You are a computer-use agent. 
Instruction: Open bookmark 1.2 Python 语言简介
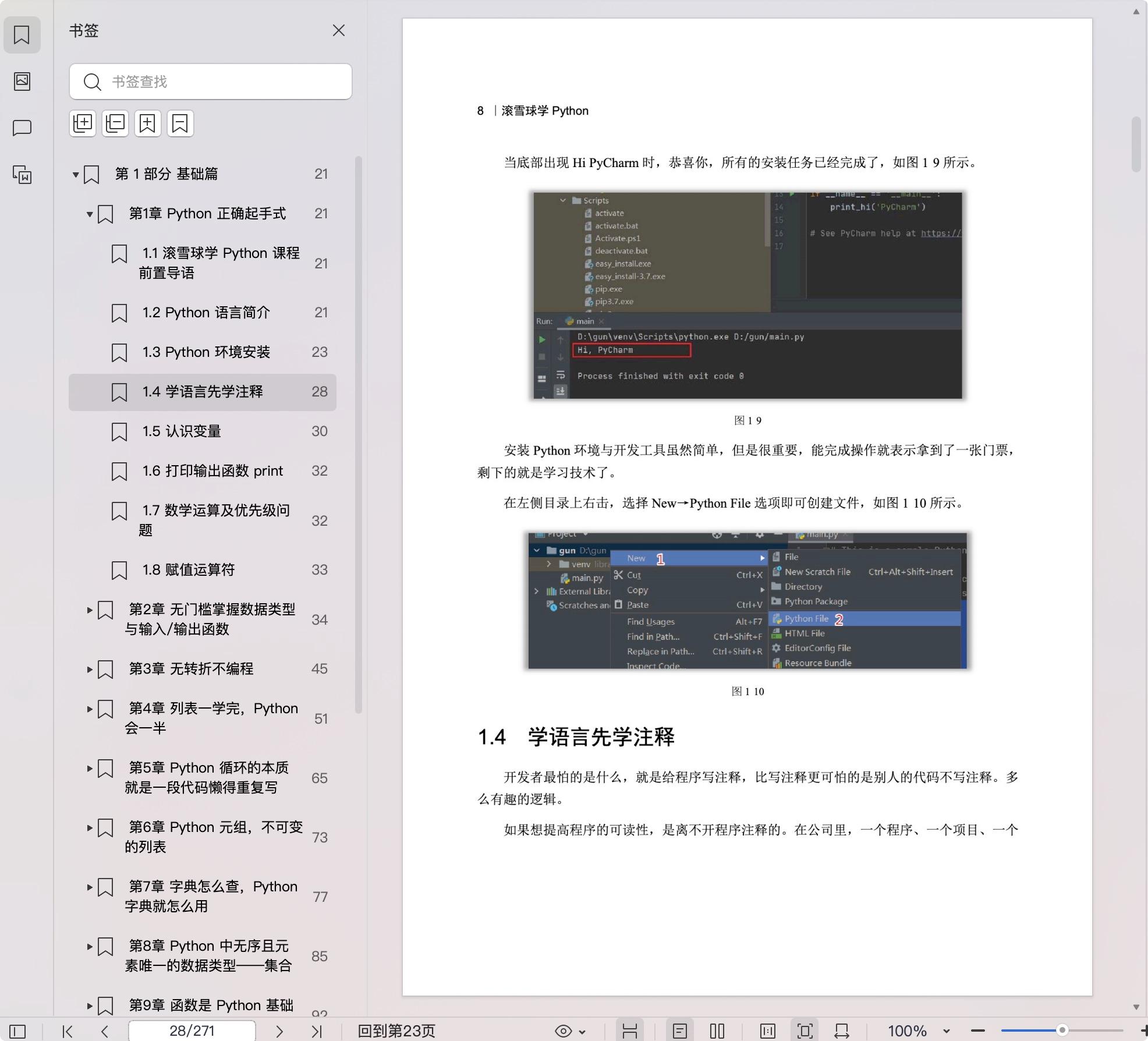pyautogui.click(x=203, y=313)
